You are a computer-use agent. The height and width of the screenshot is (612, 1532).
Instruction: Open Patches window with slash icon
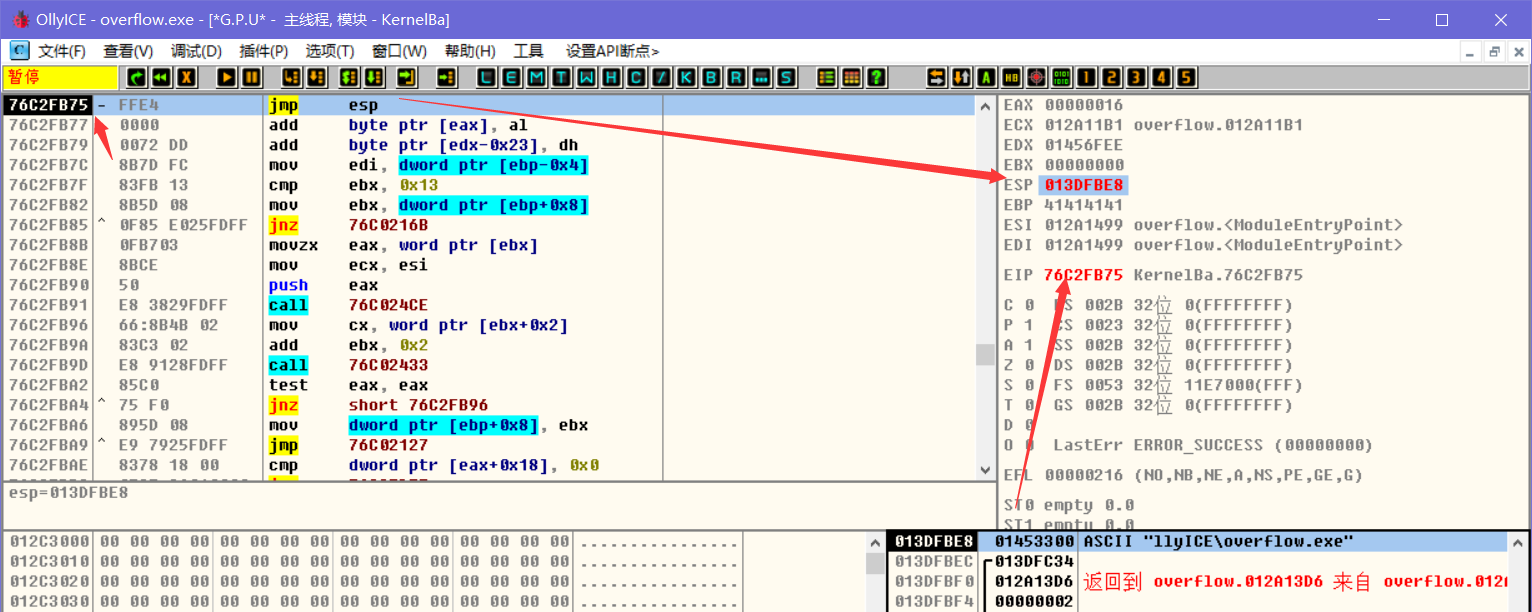(x=661, y=77)
